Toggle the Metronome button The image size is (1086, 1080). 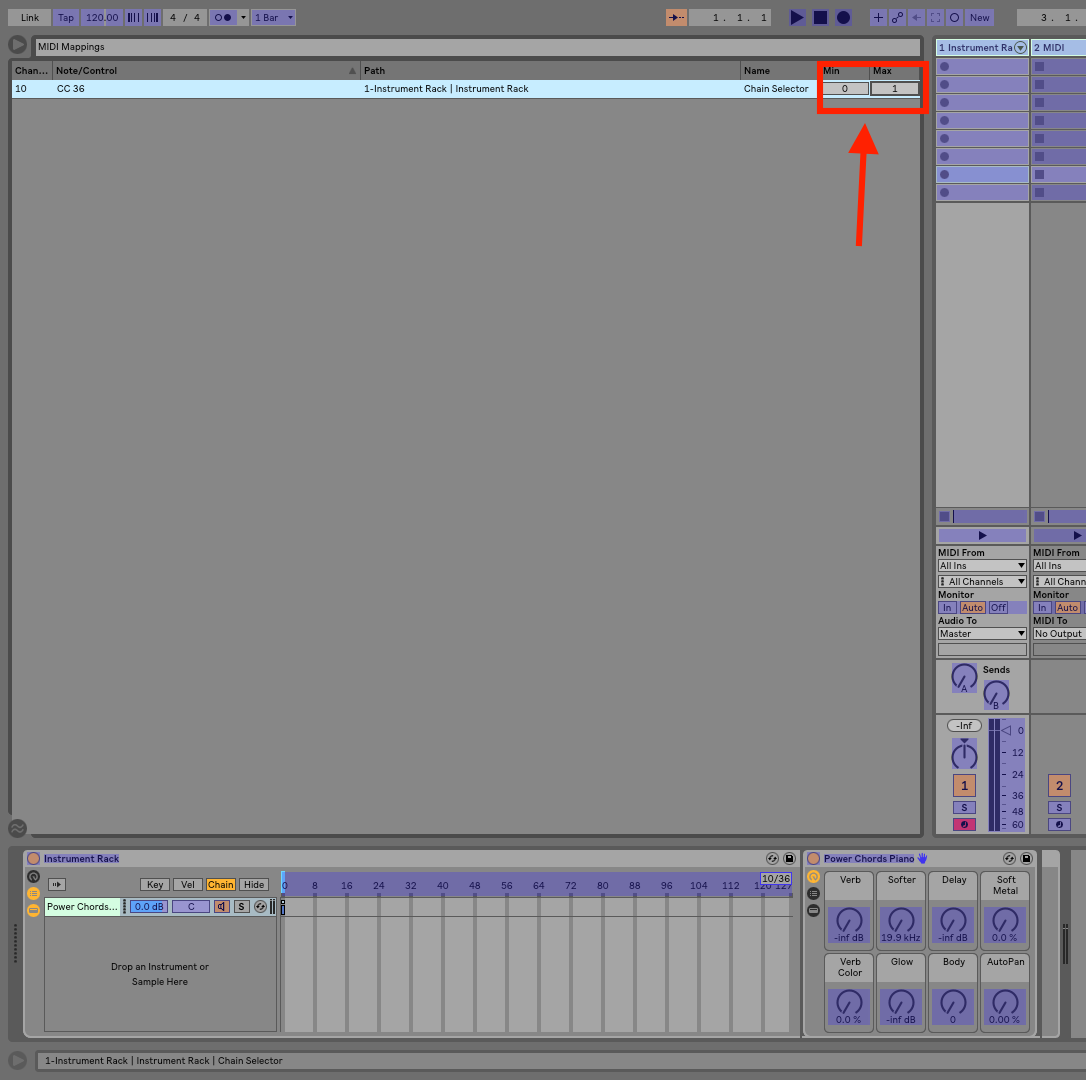click(223, 17)
